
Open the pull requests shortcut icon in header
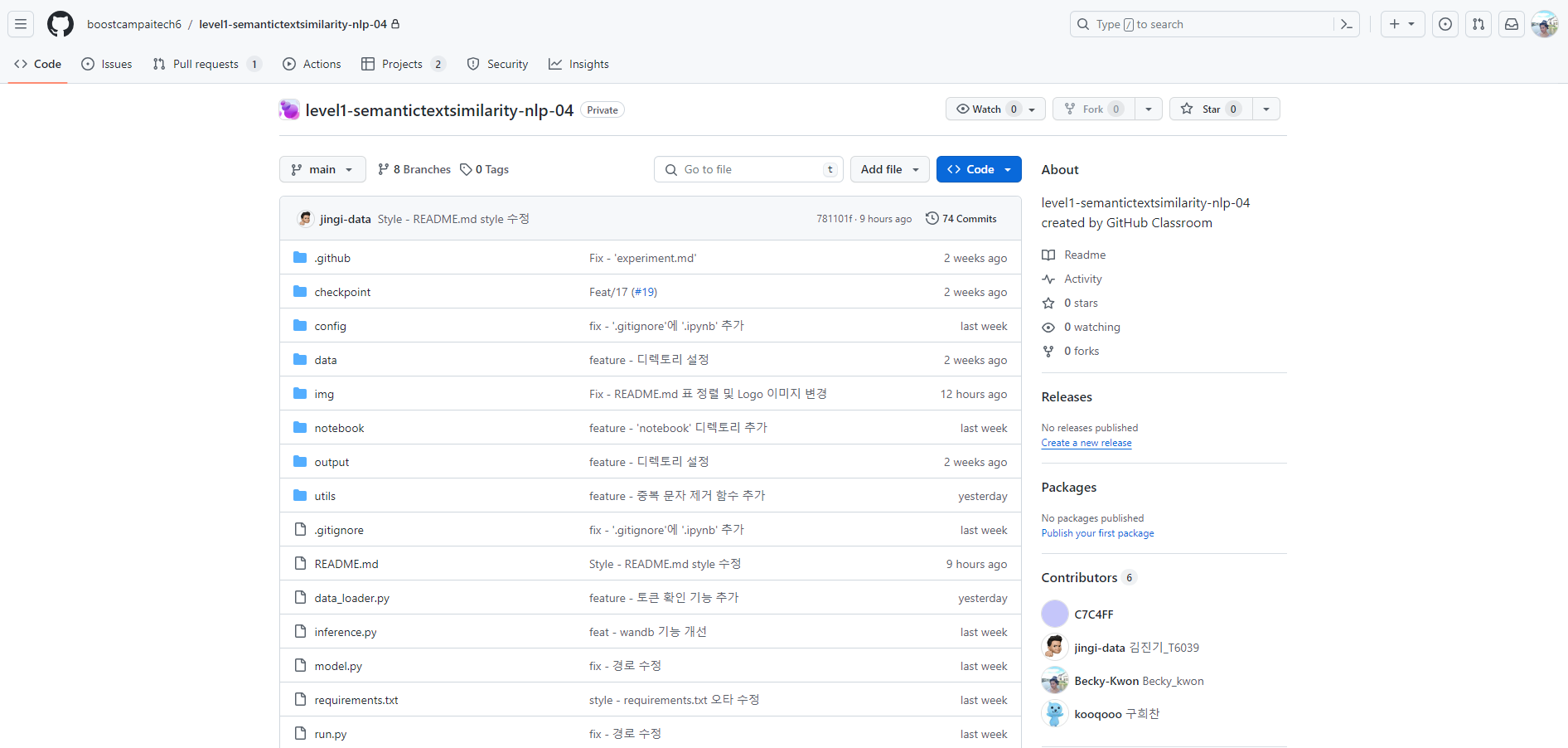pos(1478,24)
